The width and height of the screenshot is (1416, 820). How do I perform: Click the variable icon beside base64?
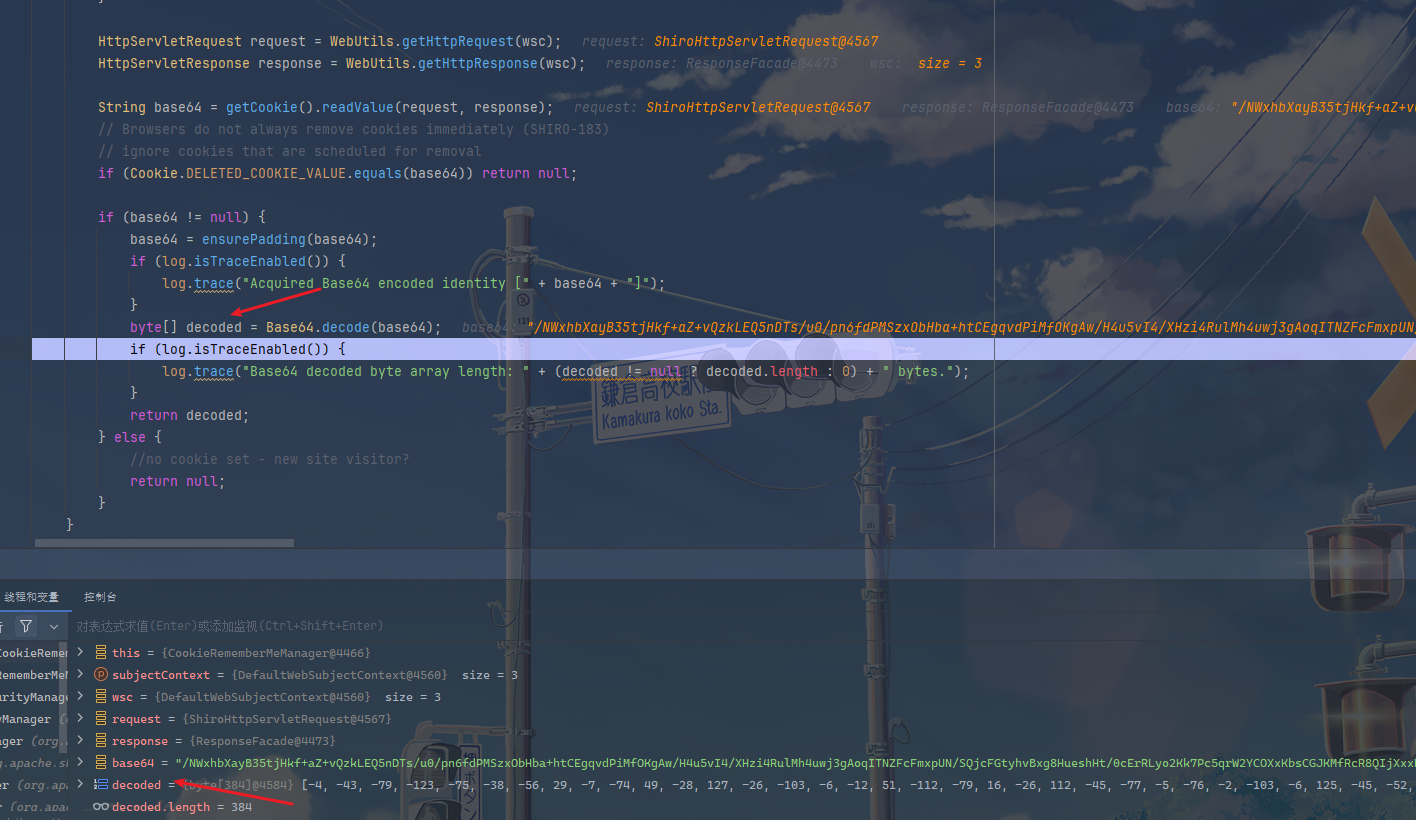101,763
